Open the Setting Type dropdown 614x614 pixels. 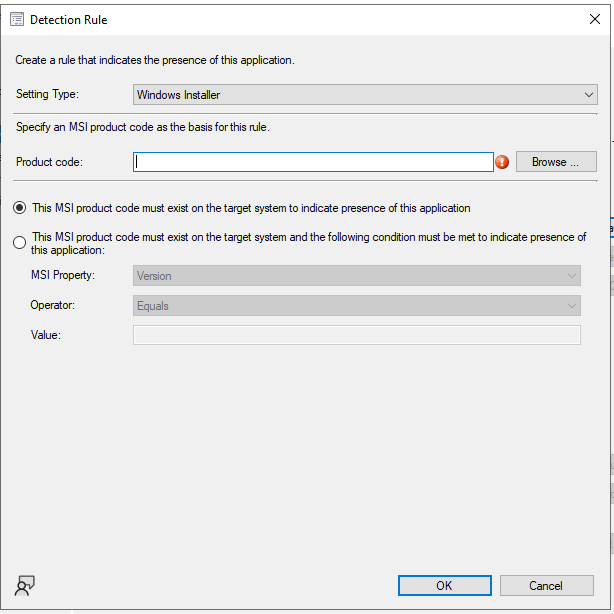tap(365, 95)
